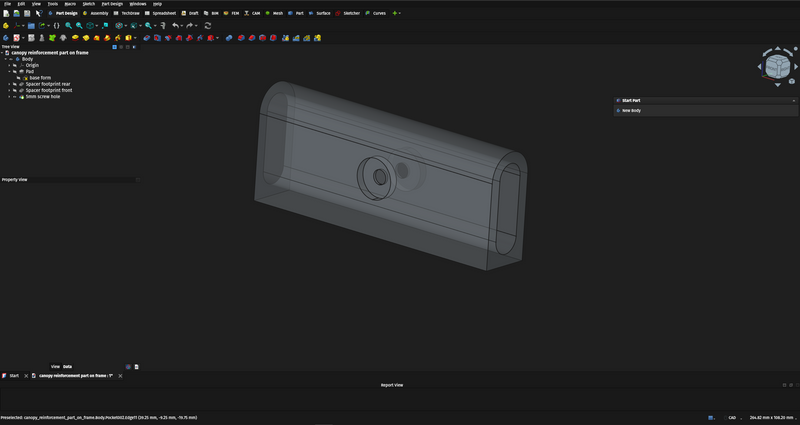
Task: Click the New Body link
Action: [631, 111]
